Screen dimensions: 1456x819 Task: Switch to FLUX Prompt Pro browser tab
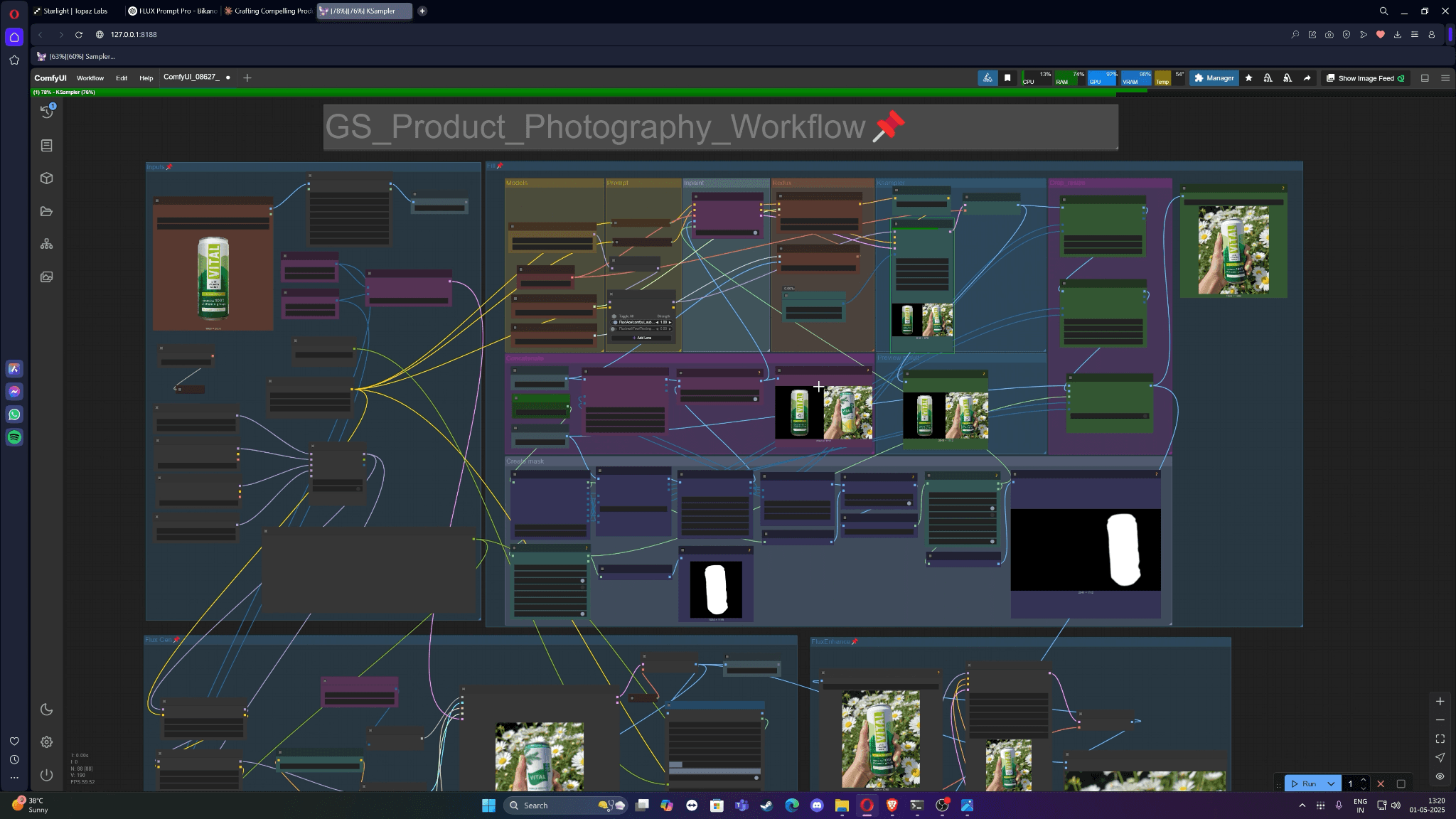173,11
